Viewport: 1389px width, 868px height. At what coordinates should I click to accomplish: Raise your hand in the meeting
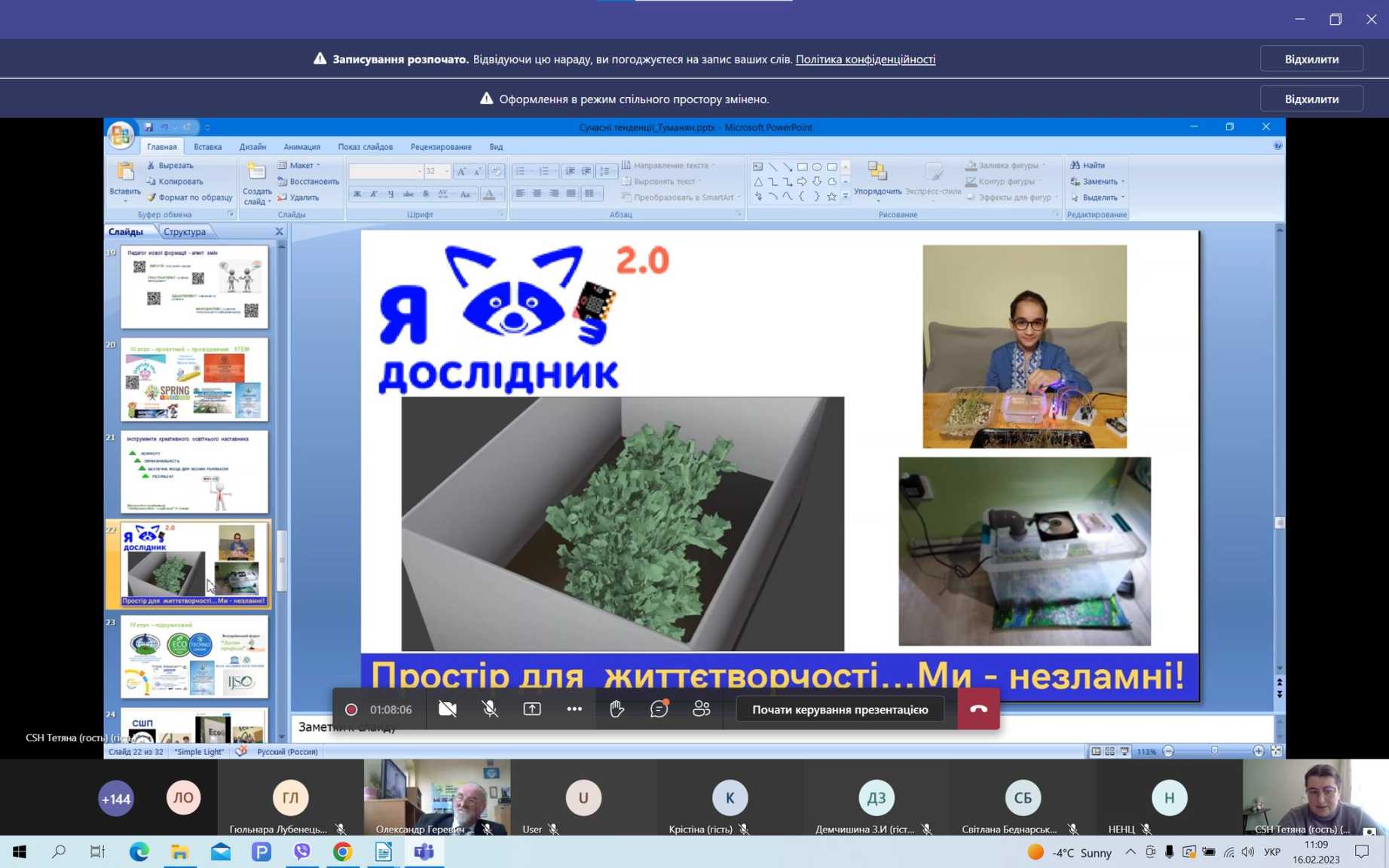[x=616, y=709]
